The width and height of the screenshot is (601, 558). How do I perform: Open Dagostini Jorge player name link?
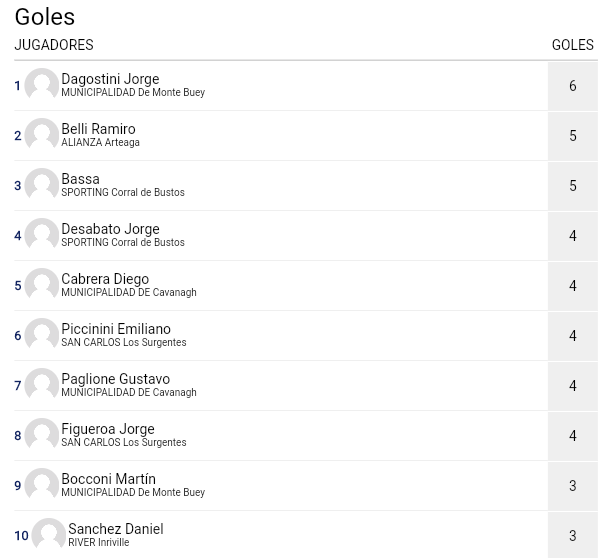tap(110, 79)
